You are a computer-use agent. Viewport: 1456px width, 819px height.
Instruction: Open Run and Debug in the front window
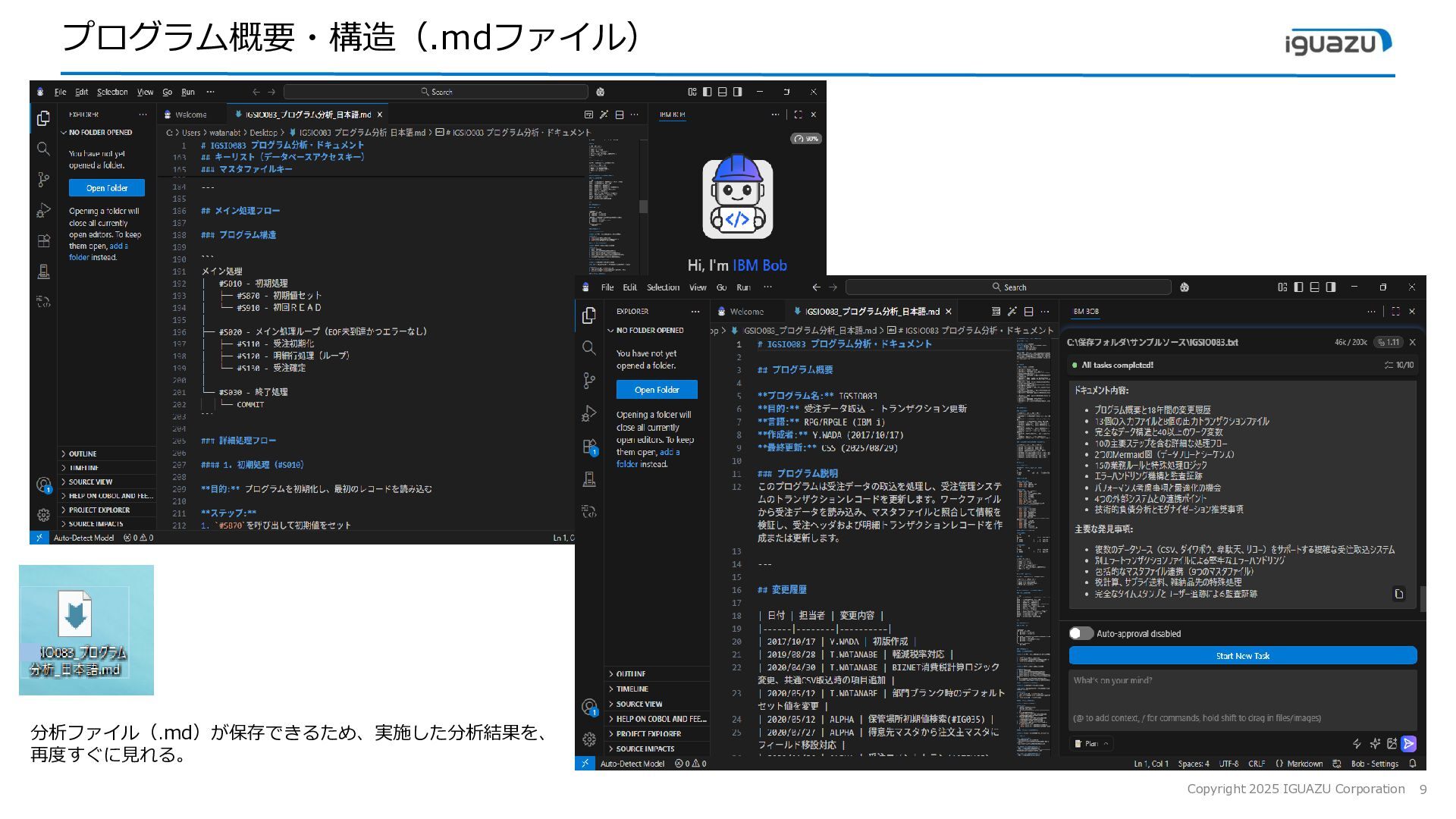(589, 413)
